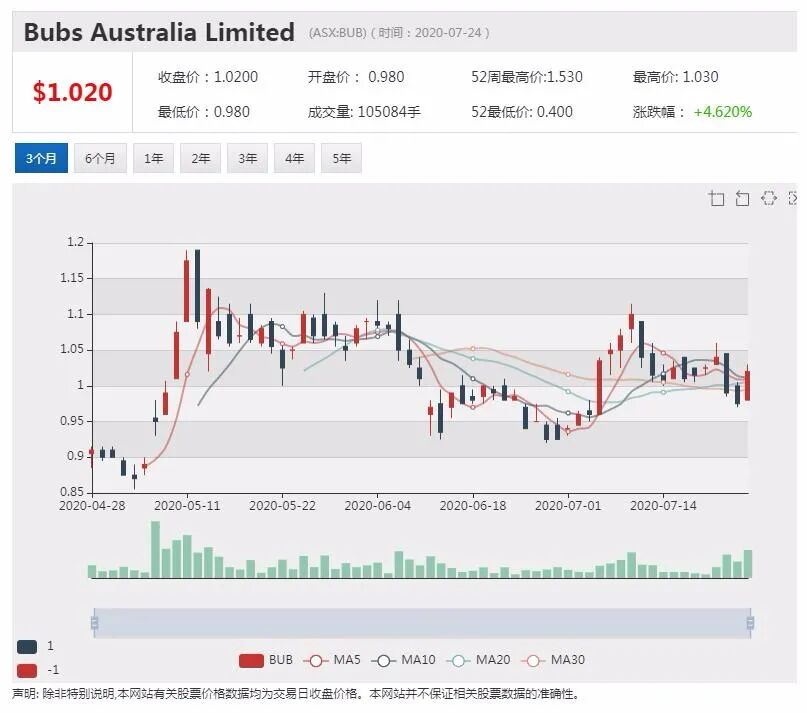Click 开盘价: 0.980 value
The height and width of the screenshot is (713, 807).
(356, 77)
